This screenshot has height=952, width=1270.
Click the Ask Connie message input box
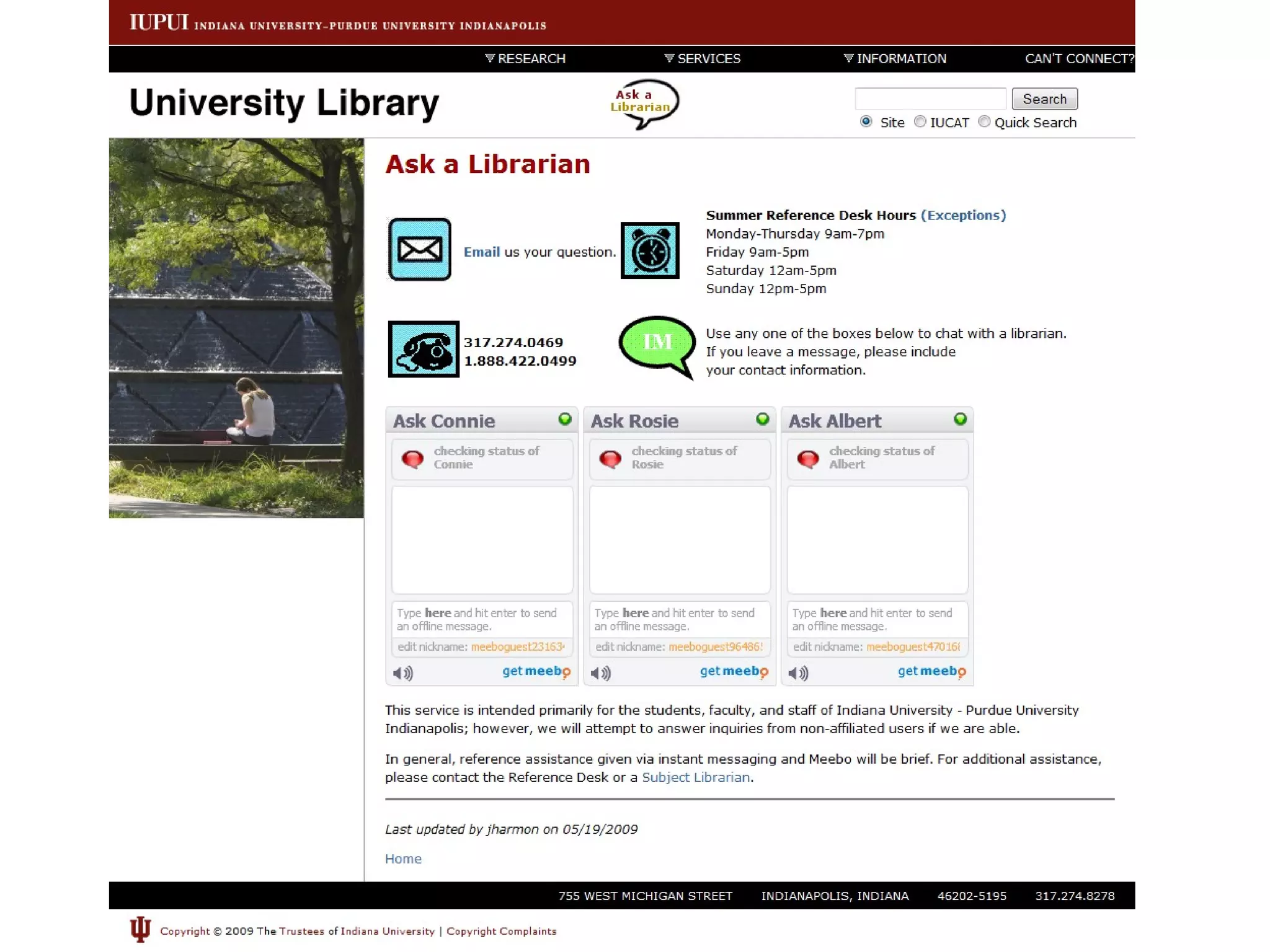click(482, 619)
